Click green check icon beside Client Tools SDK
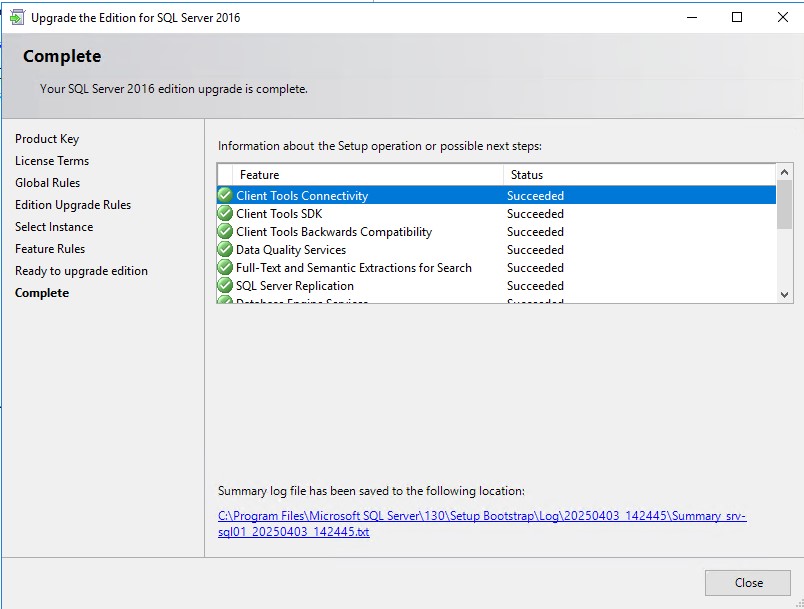The height and width of the screenshot is (609, 804). [x=225, y=214]
